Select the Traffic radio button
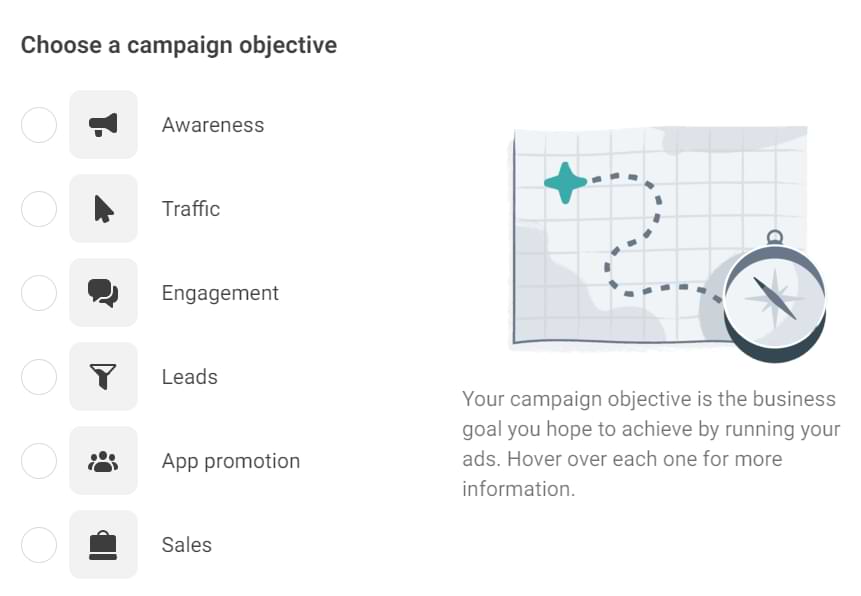Screen dimensions: 861x596 coord(39,209)
